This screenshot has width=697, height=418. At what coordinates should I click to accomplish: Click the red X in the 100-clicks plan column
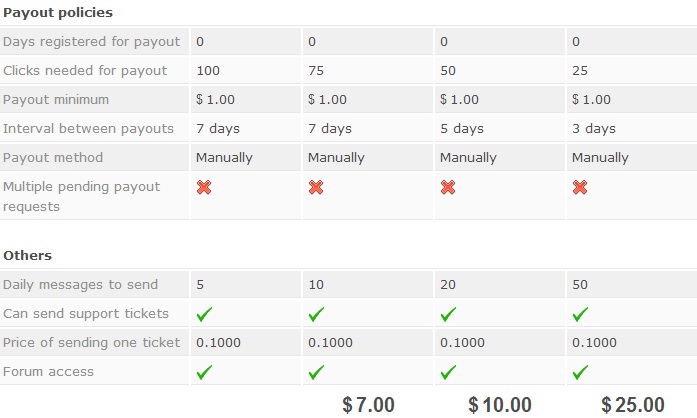[x=204, y=187]
